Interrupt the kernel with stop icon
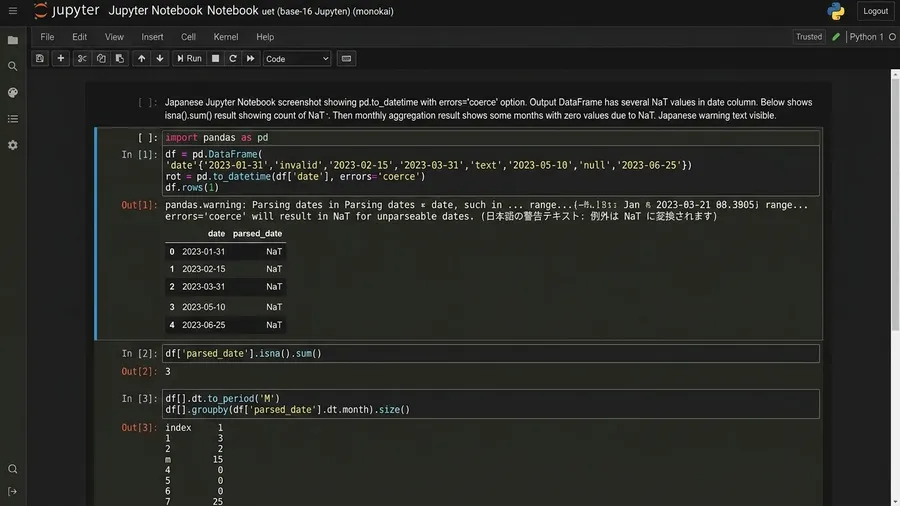Screen dimensions: 900x506 [215, 59]
